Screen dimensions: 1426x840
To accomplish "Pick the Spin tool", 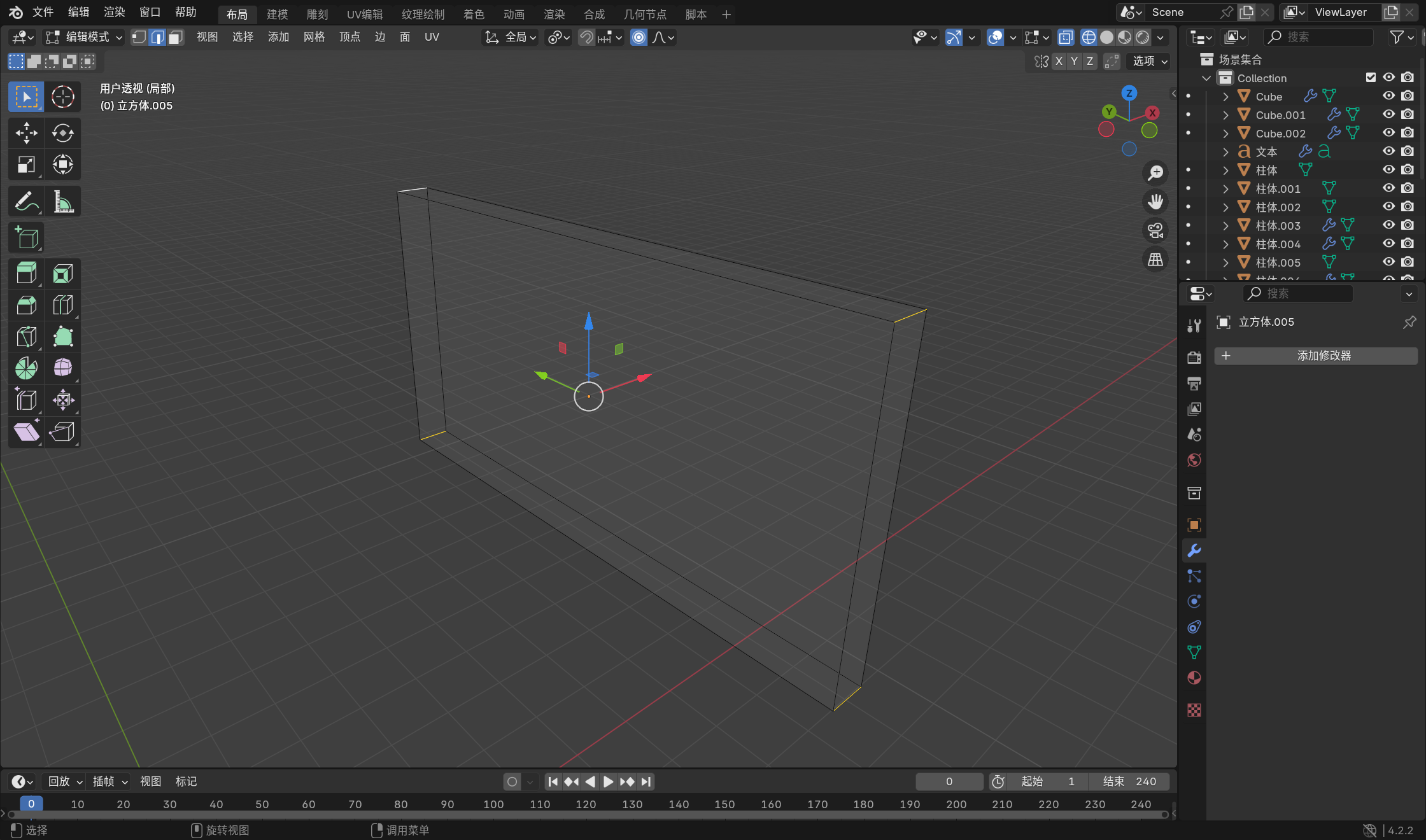I will click(x=26, y=368).
